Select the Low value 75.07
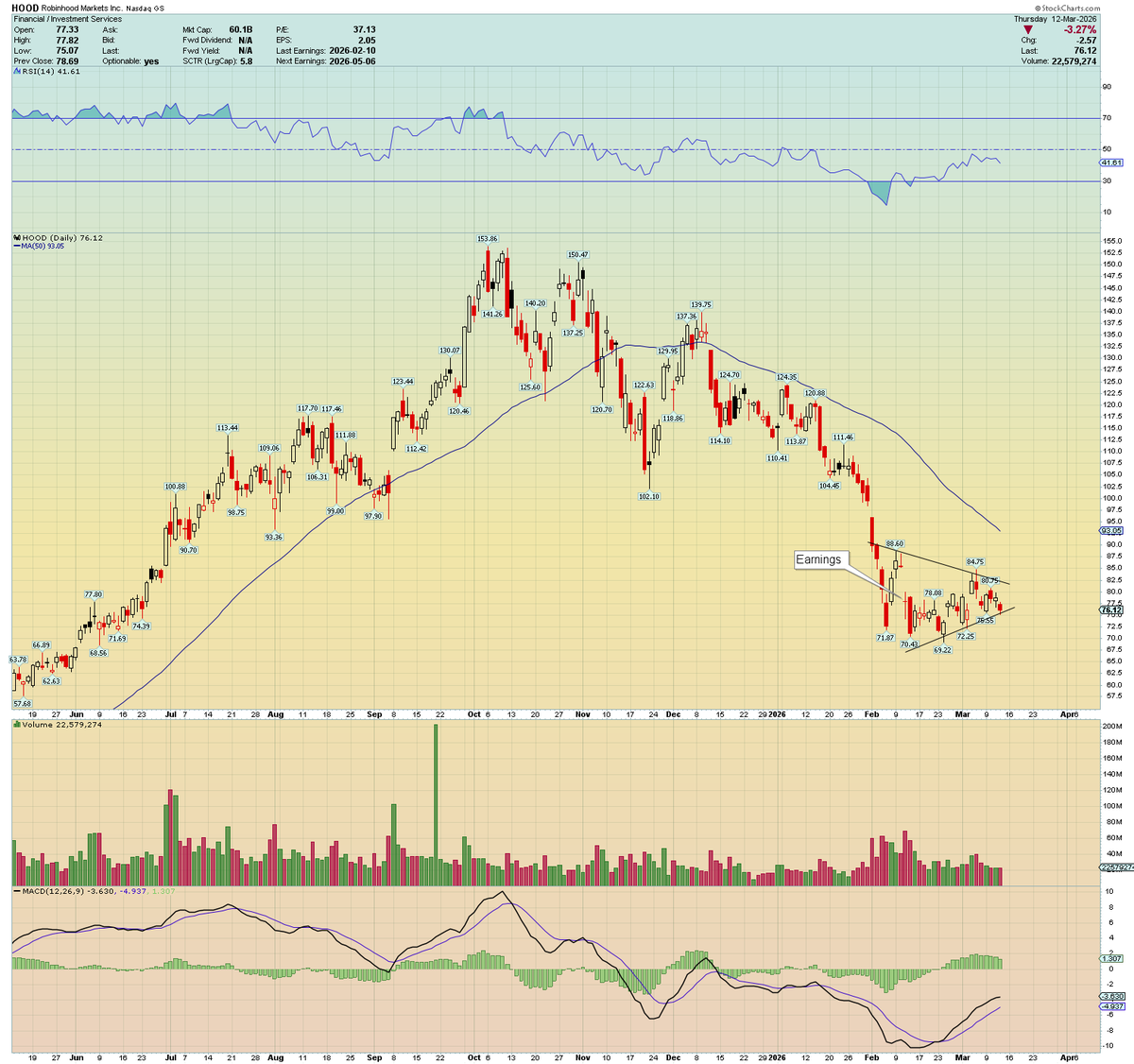1134x1064 pixels. pos(67,50)
